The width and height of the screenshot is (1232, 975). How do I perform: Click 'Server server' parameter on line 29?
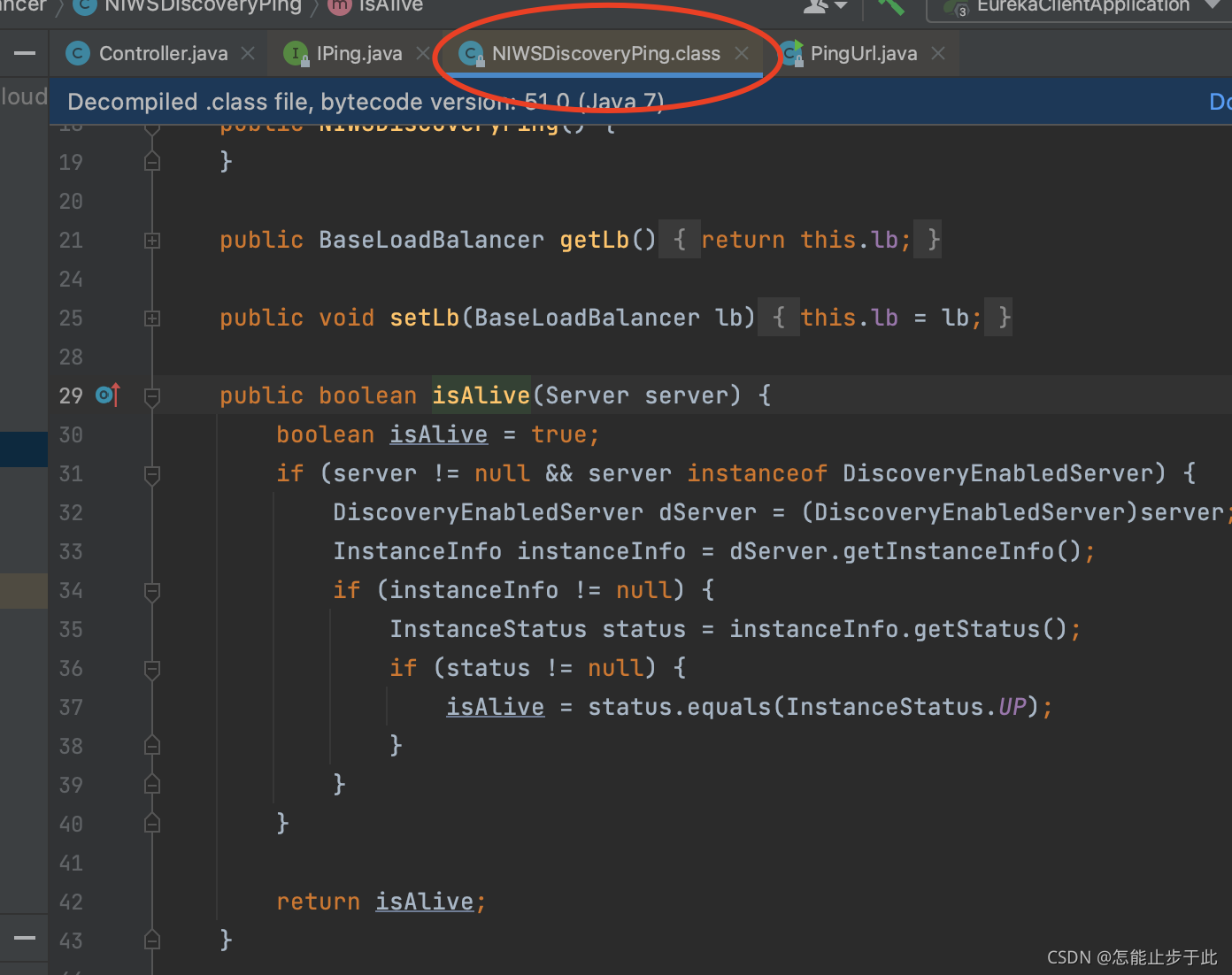636,395
